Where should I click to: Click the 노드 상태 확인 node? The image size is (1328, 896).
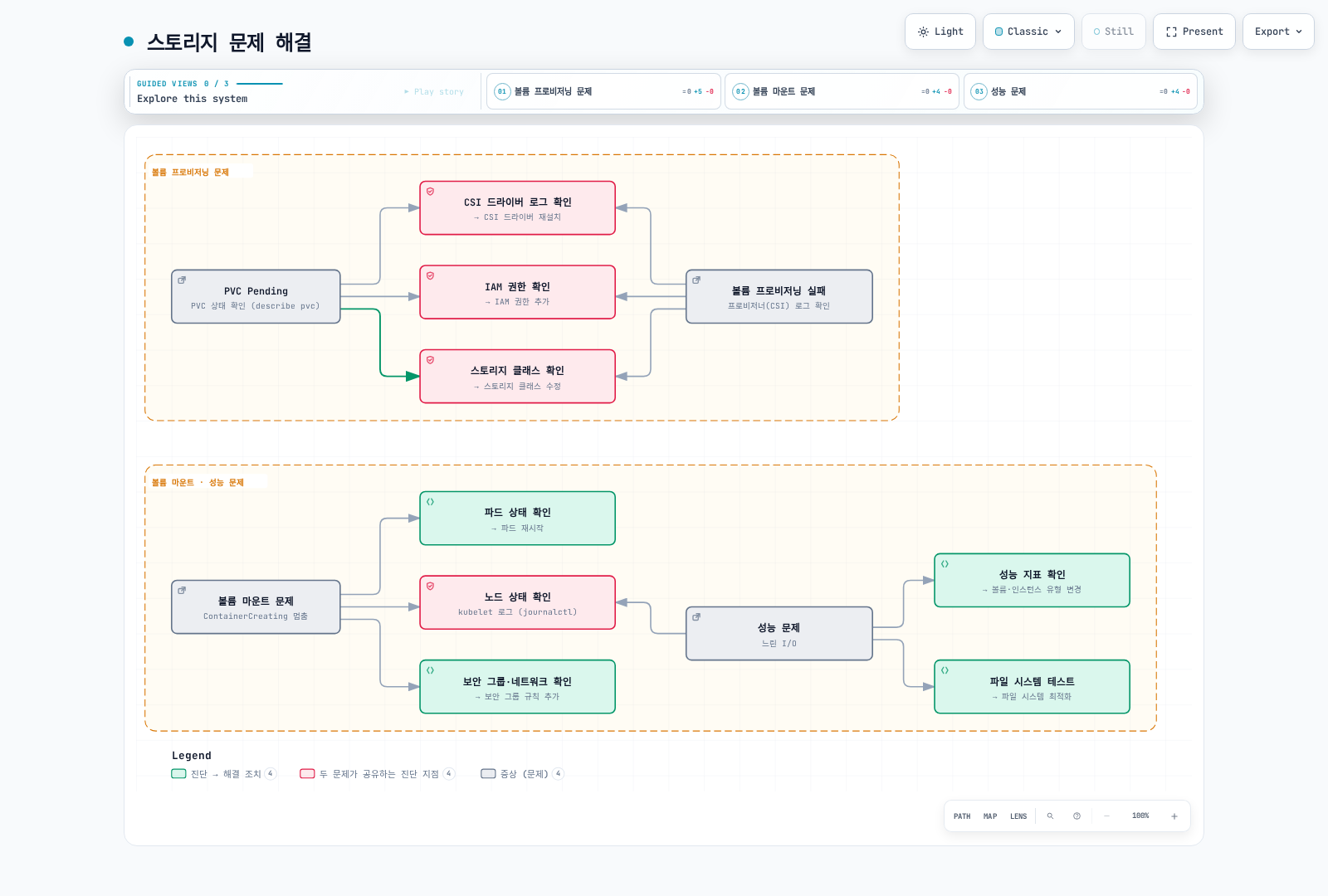[x=518, y=602]
